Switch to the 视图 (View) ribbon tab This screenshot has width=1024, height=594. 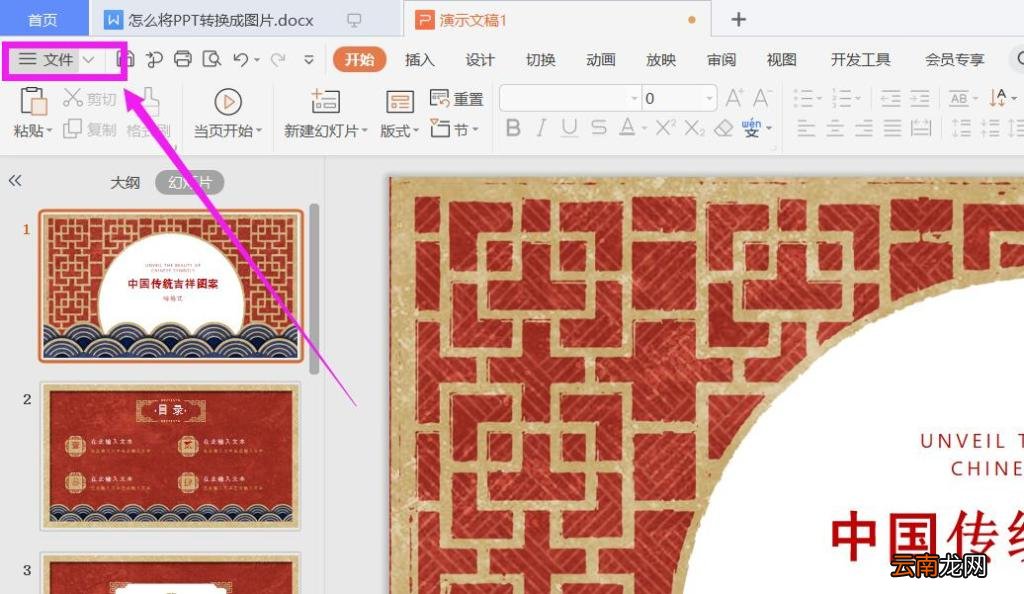[781, 60]
